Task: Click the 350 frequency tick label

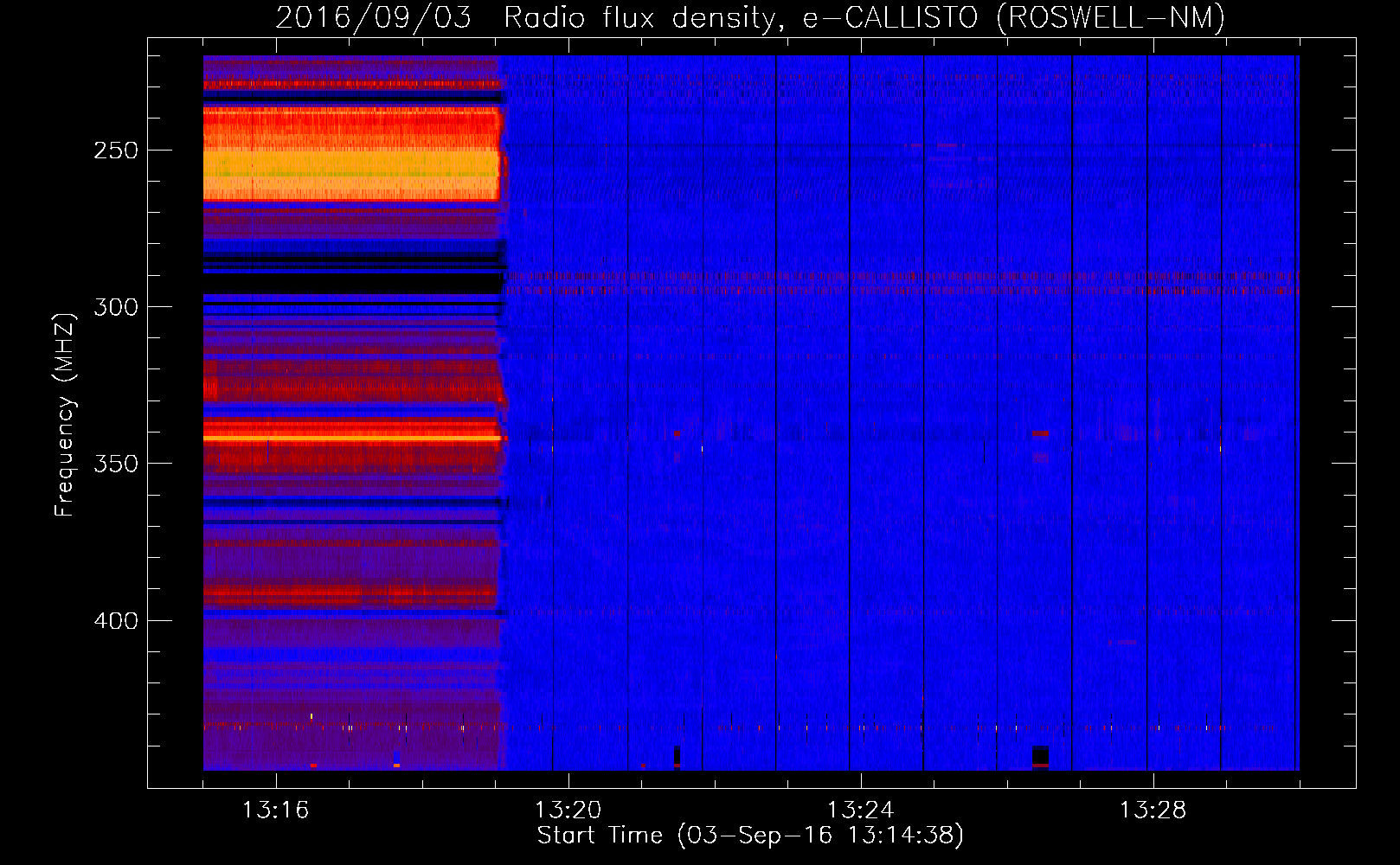Action: point(115,464)
